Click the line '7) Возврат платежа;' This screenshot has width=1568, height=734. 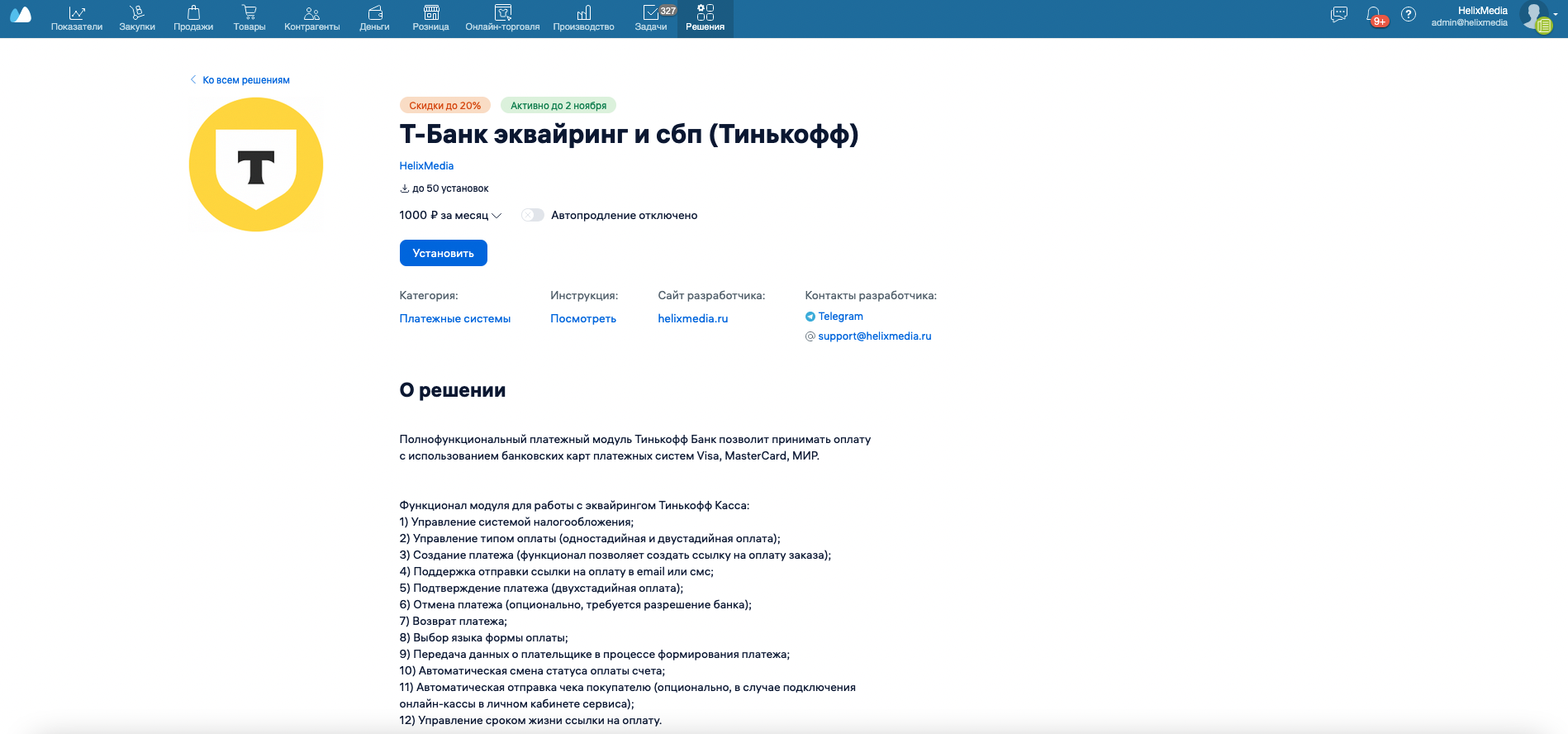[x=454, y=622]
